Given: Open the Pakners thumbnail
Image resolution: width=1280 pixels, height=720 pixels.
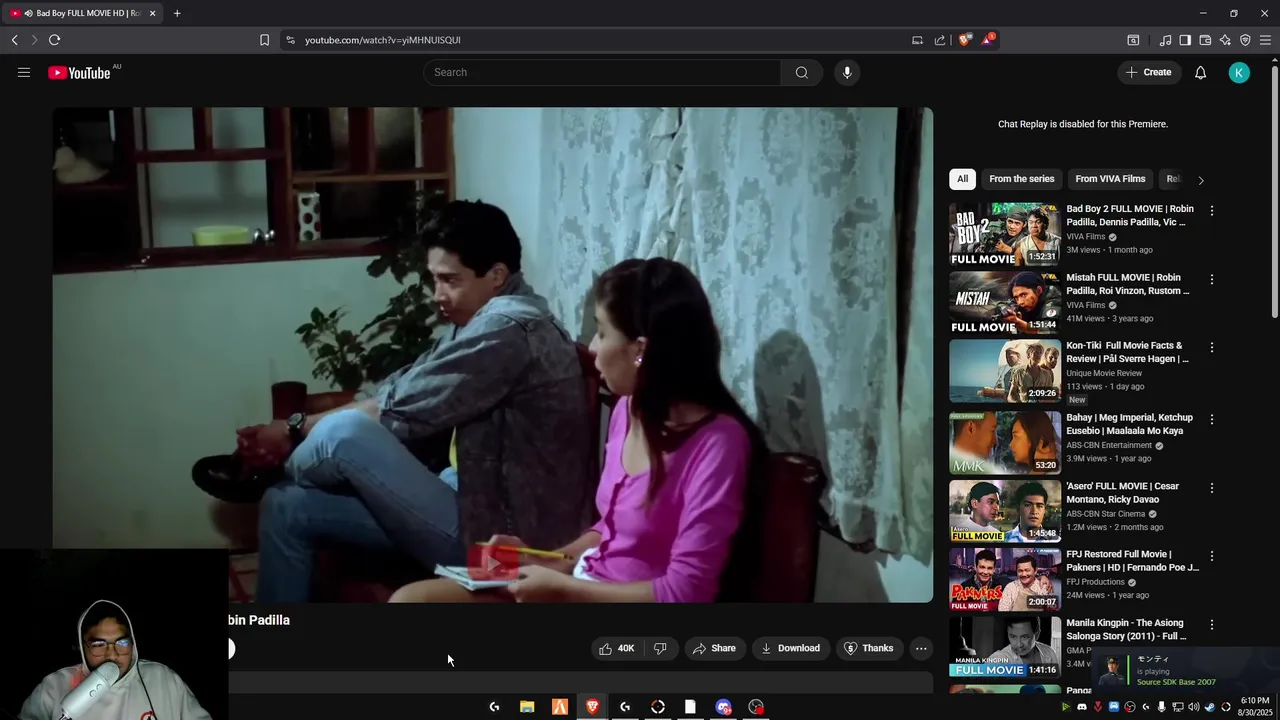Looking at the screenshot, I should (1005, 579).
